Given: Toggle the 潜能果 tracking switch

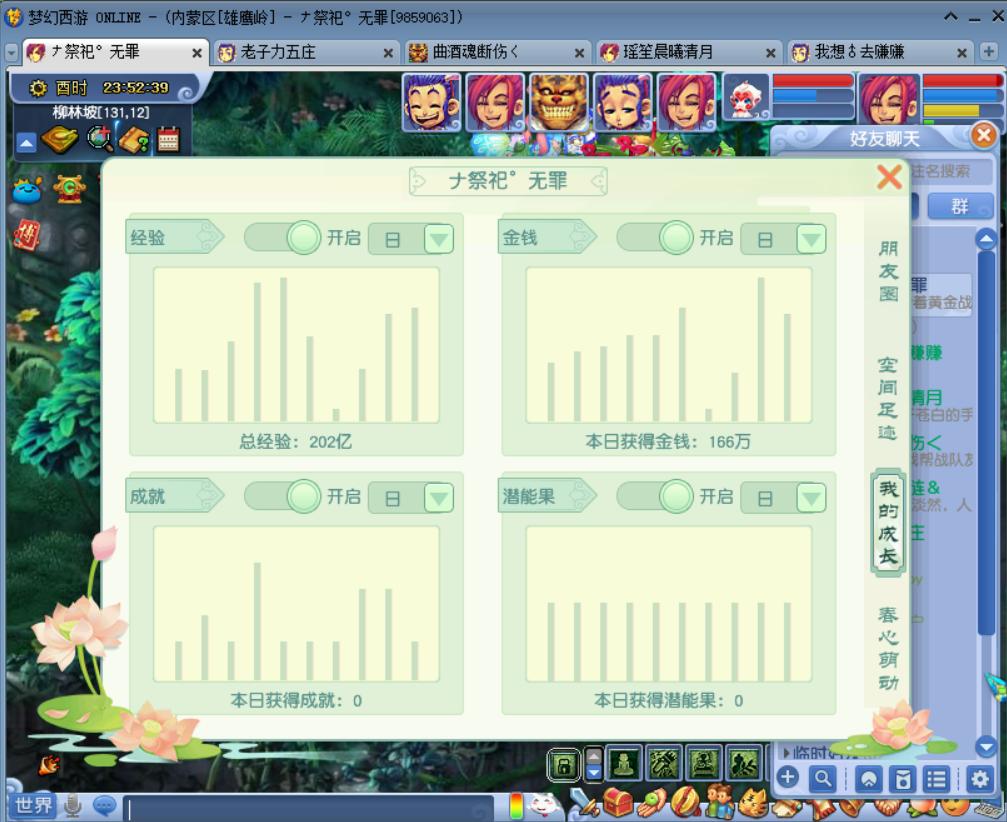Looking at the screenshot, I should (x=655, y=496).
